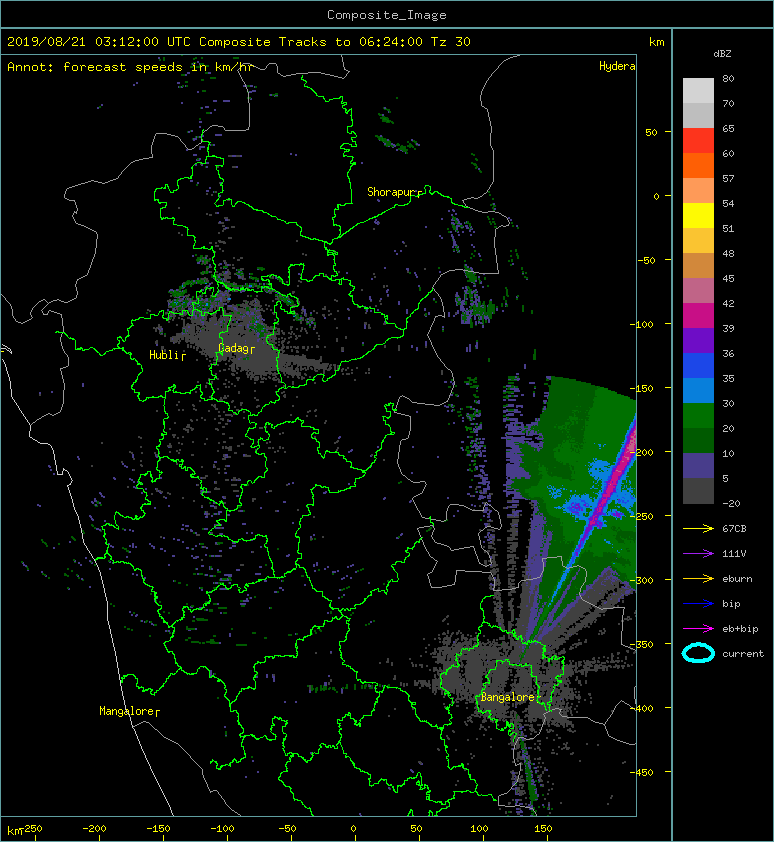Click the 'current' legend label
The image size is (774, 842).
[x=743, y=654]
